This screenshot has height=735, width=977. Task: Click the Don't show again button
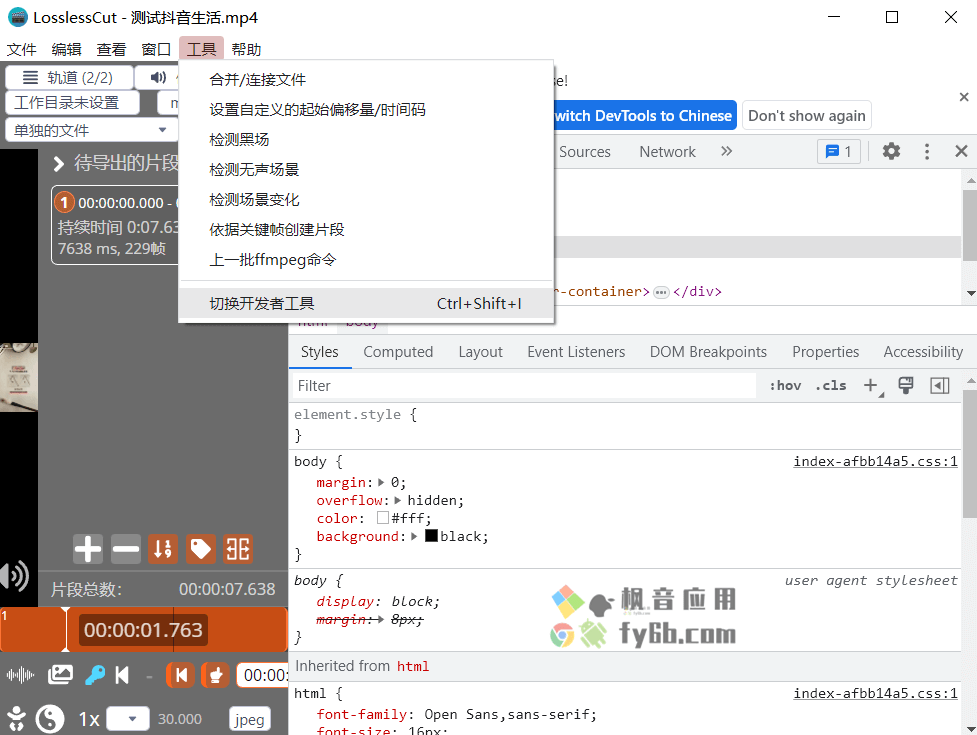coord(806,116)
